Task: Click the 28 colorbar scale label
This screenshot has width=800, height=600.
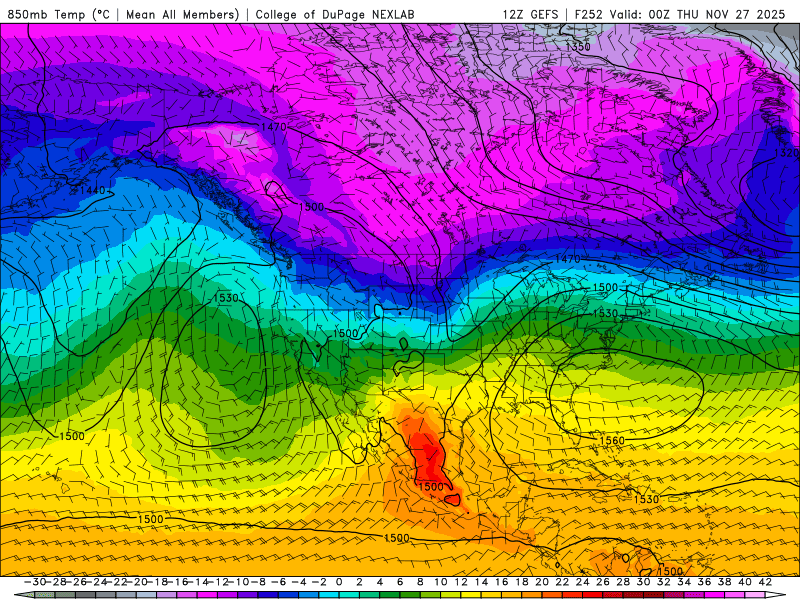Action: click(x=623, y=582)
